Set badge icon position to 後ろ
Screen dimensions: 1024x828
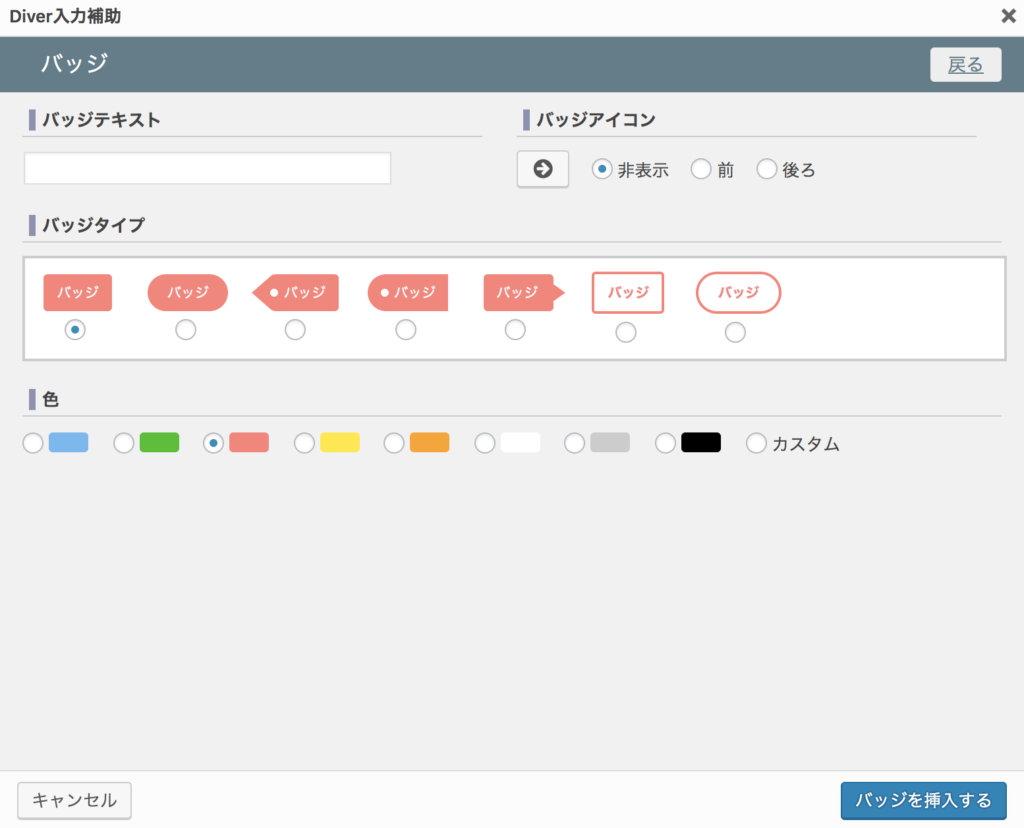point(767,170)
